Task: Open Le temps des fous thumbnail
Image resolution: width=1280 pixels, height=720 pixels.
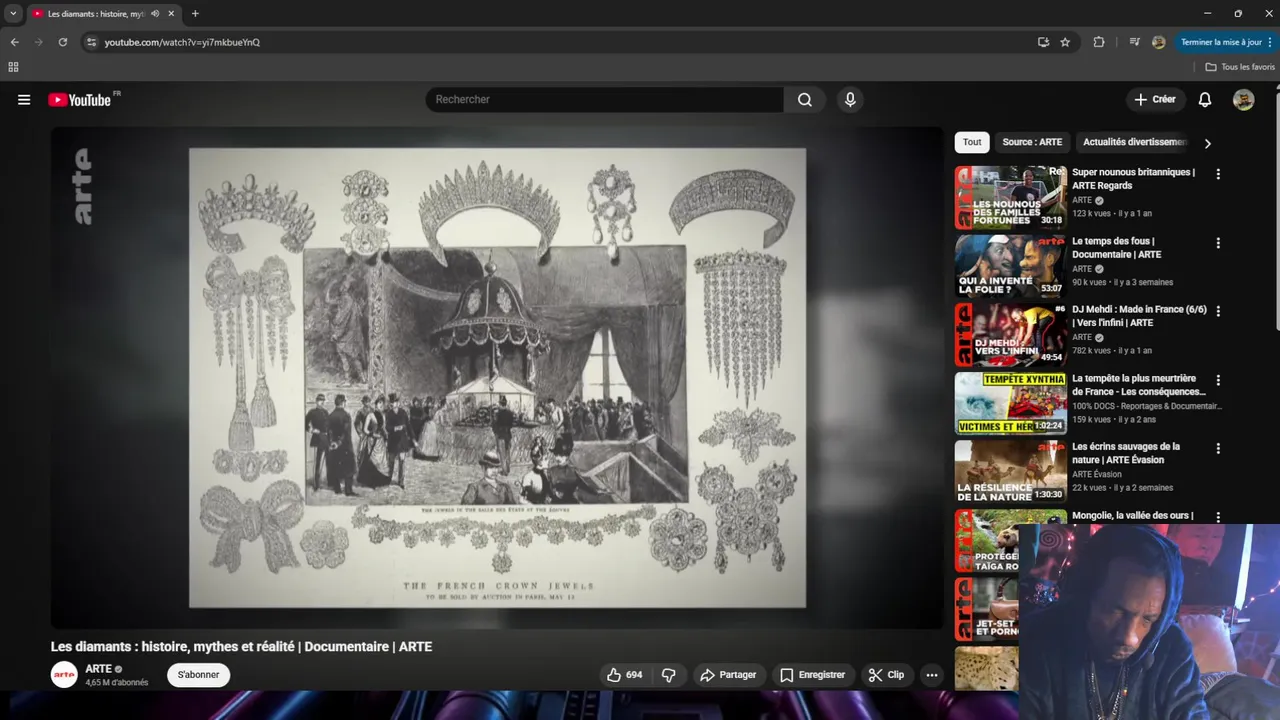Action: tap(1010, 266)
